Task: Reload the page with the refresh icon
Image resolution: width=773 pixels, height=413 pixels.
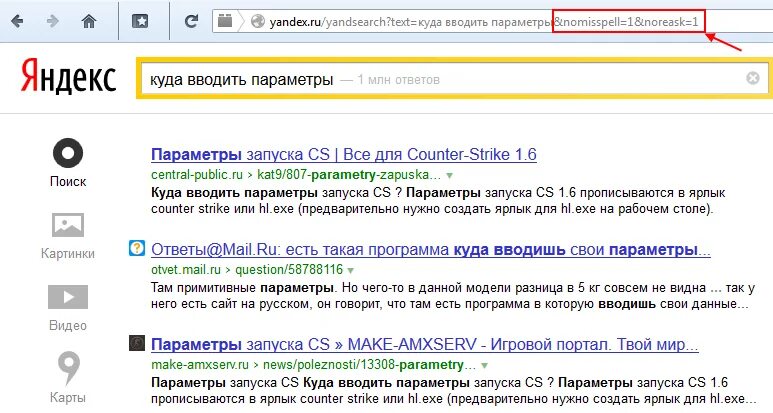Action: coord(191,21)
